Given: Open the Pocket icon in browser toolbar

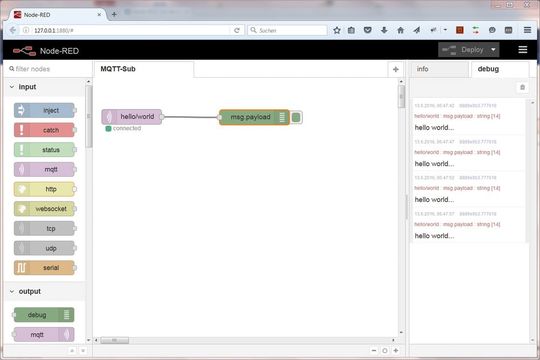Looking at the screenshot, I should (x=367, y=30).
